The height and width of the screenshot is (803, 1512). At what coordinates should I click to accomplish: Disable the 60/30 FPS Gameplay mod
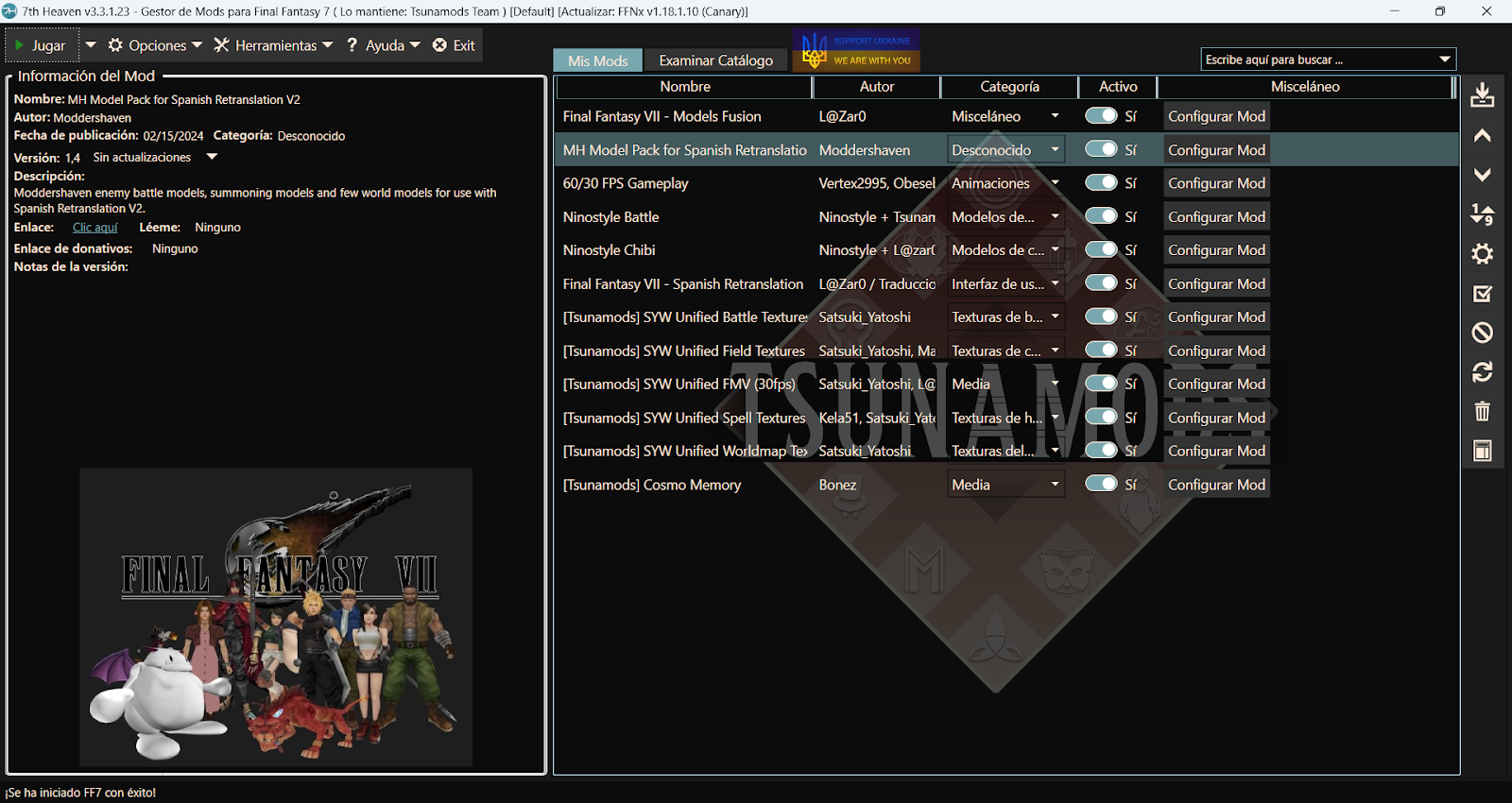pos(1101,182)
